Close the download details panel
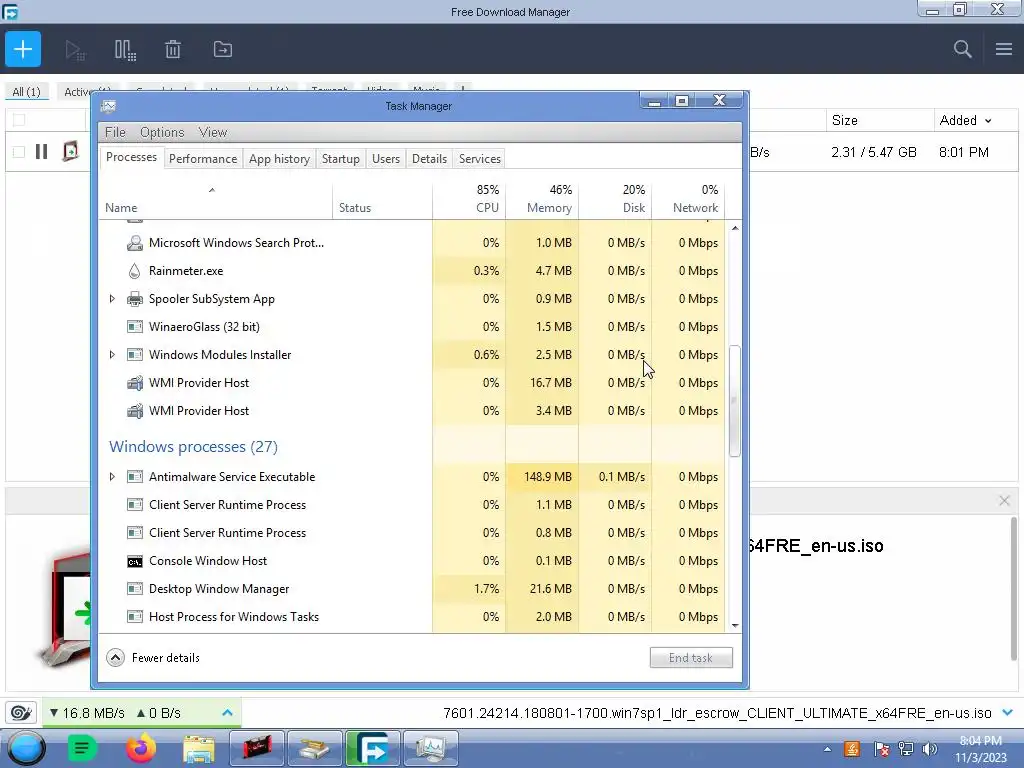The height and width of the screenshot is (768, 1024). [x=1004, y=501]
